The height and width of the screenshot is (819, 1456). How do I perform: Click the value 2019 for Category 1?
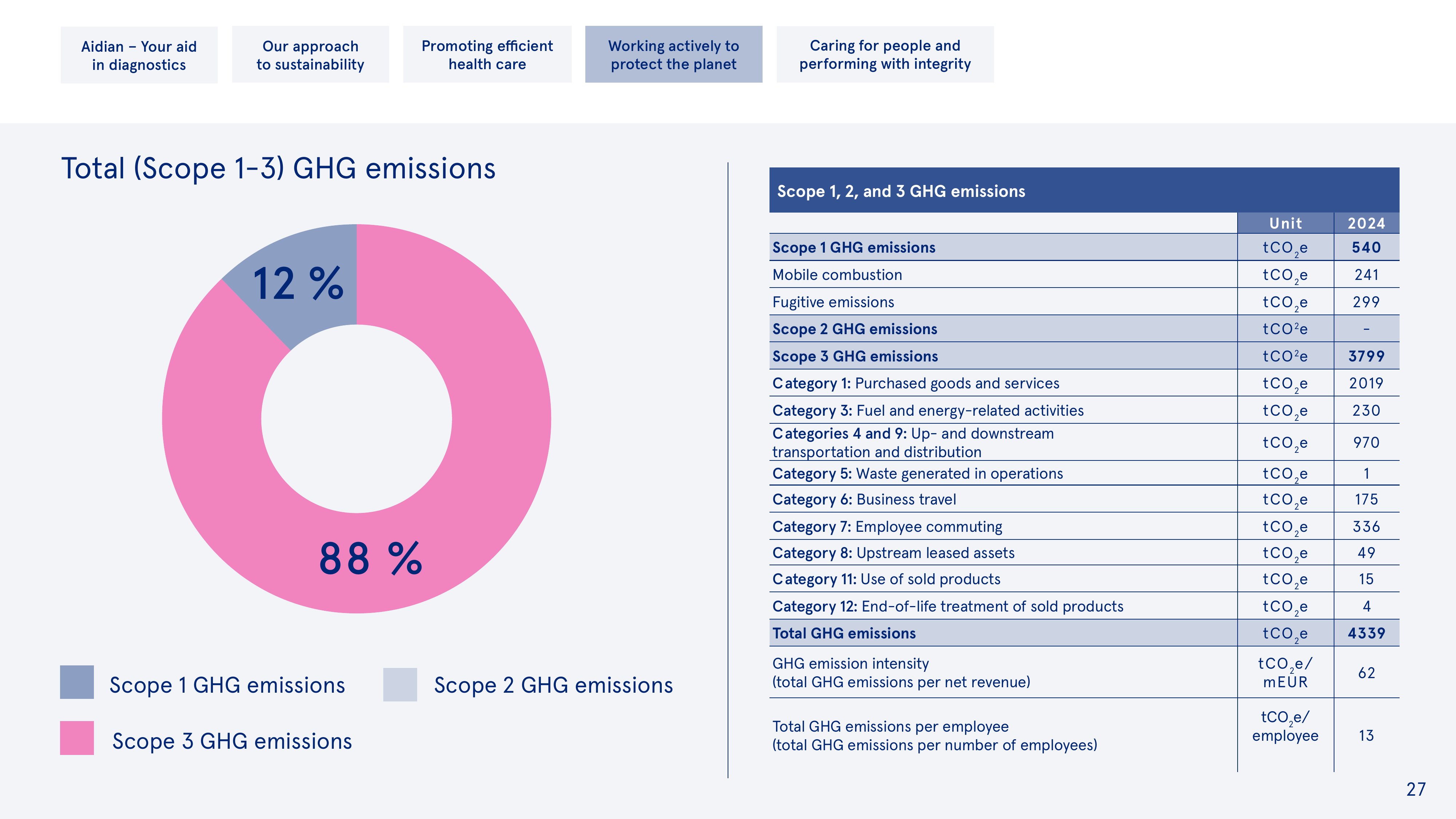point(1366,383)
